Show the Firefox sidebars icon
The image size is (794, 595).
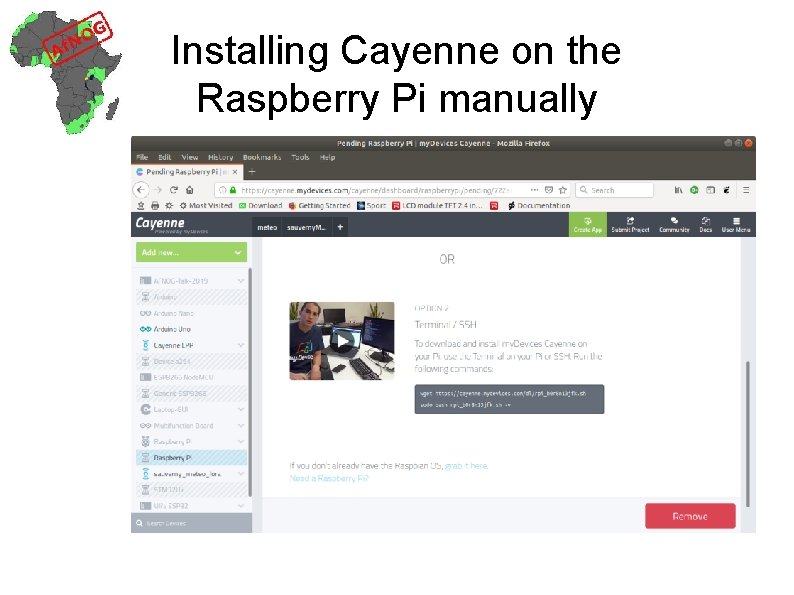click(710, 190)
